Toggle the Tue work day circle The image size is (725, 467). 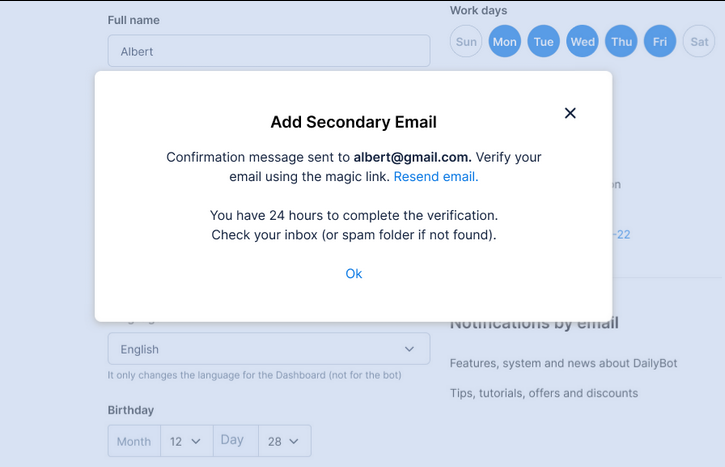[x=544, y=42]
